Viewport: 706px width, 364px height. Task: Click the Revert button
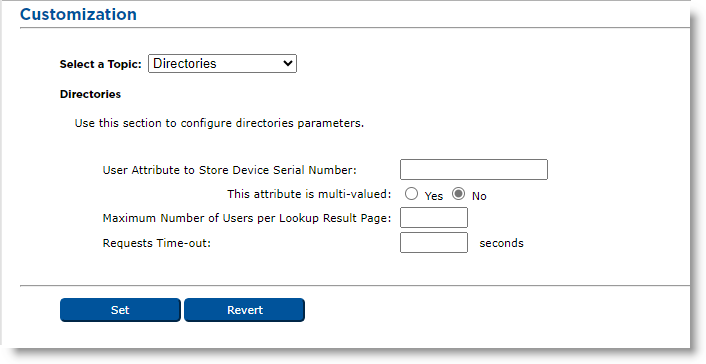click(x=244, y=310)
